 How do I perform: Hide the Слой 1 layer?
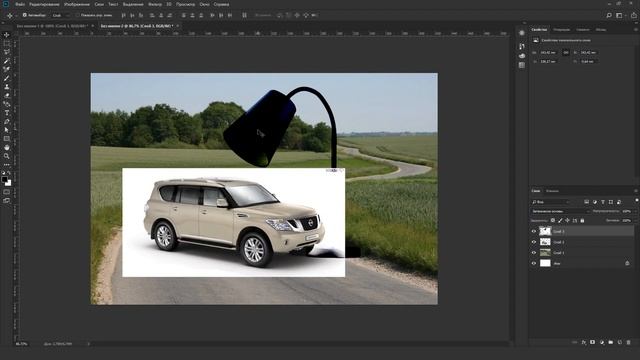(533, 253)
